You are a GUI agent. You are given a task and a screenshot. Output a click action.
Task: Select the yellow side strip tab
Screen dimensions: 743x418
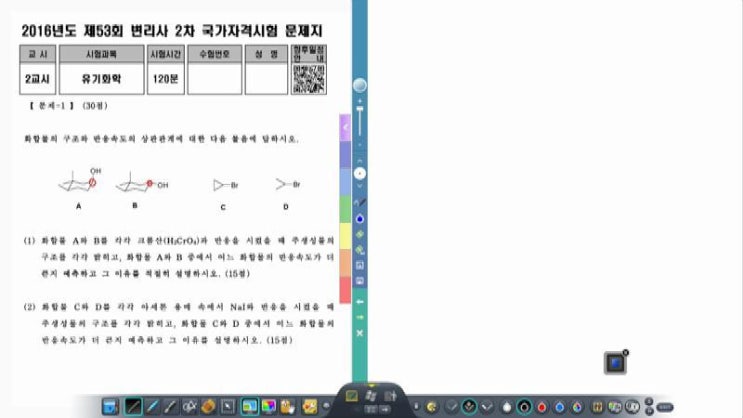click(345, 236)
